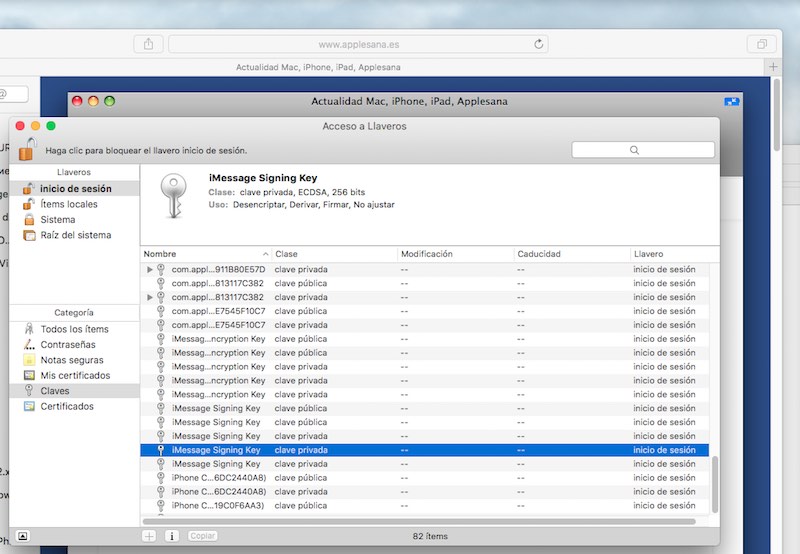Screen dimensions: 800x554
Task: Reload the page in Safari
Action: pos(539,44)
